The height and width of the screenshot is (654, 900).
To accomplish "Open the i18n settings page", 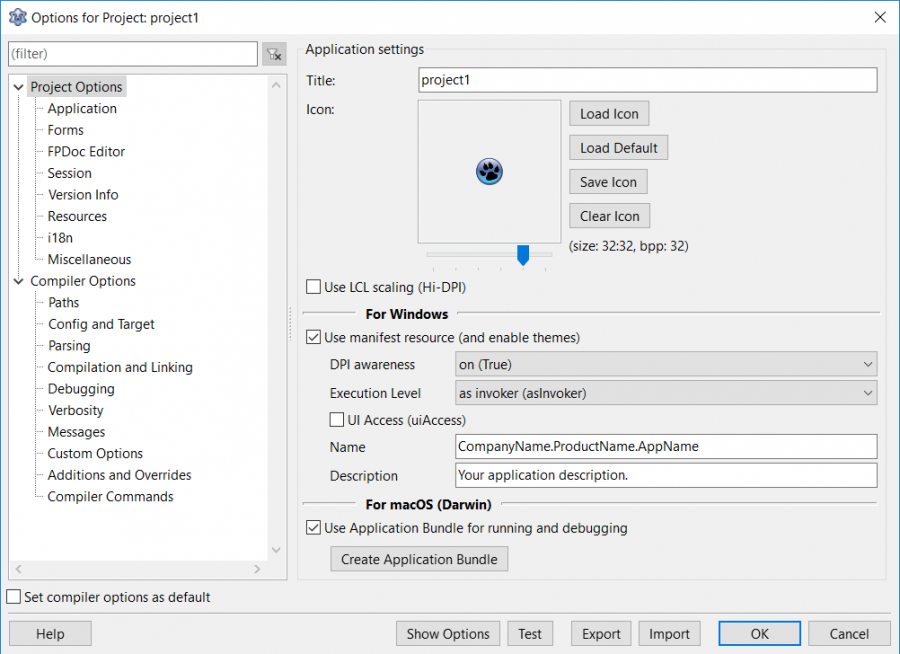I will (60, 237).
